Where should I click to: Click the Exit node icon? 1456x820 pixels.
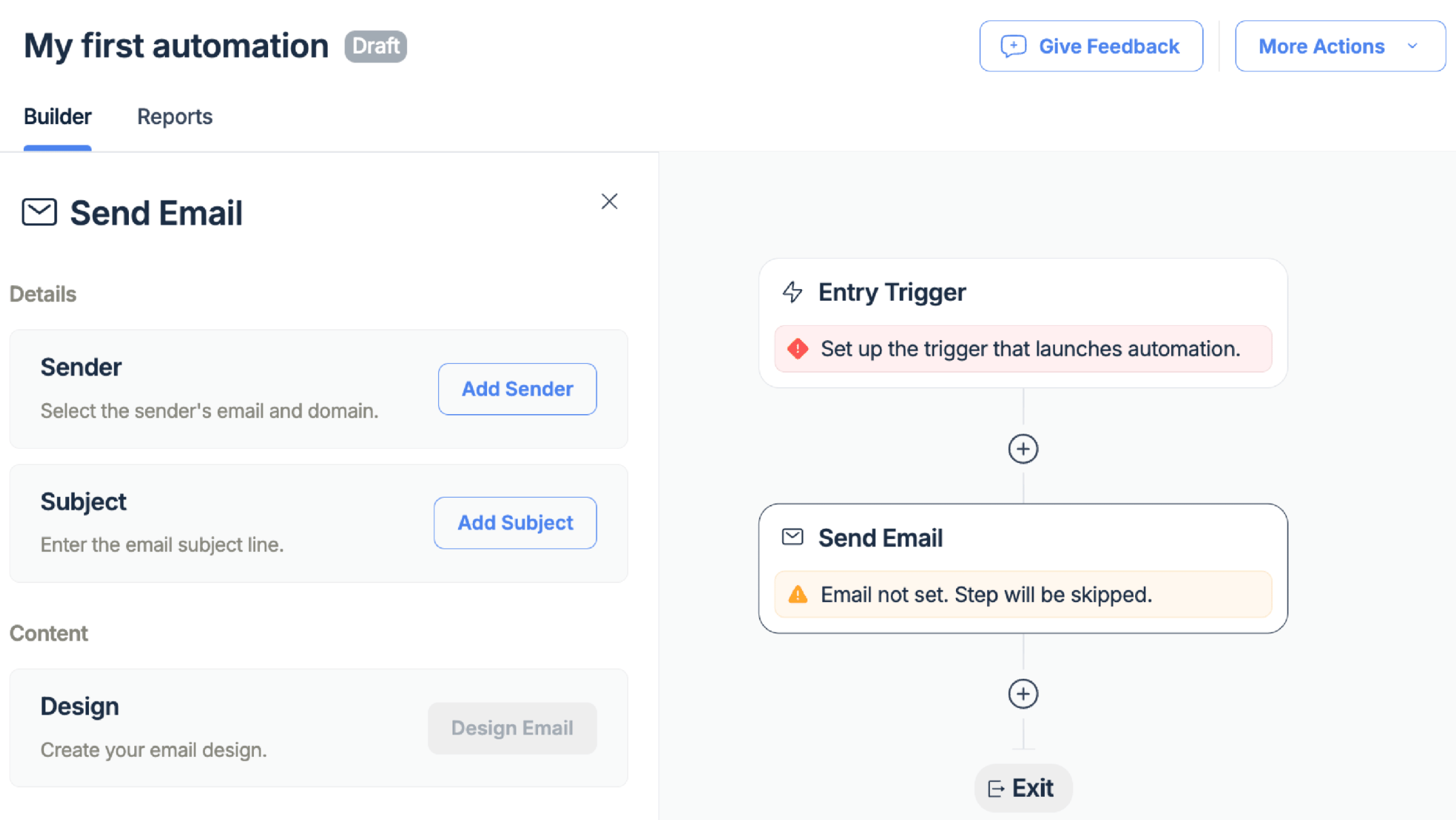coord(995,788)
